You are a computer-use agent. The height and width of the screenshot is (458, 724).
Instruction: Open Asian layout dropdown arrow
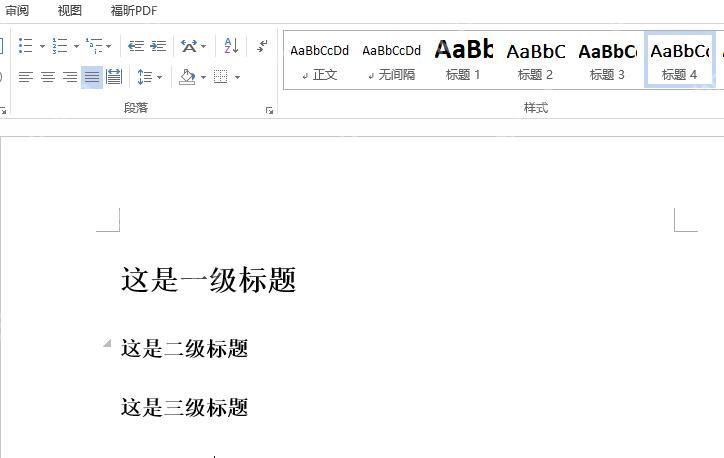pyautogui.click(x=204, y=46)
